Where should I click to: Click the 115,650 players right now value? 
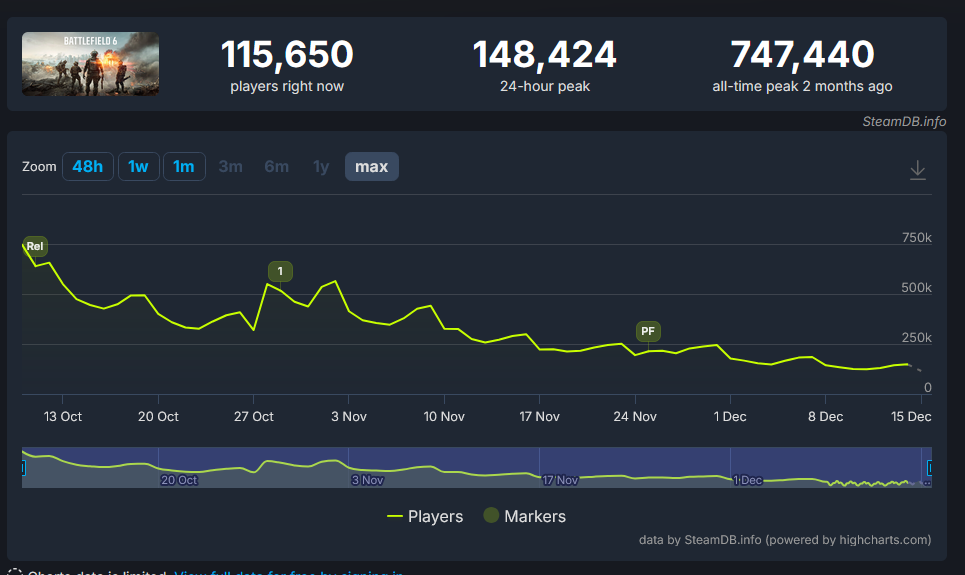(x=287, y=54)
